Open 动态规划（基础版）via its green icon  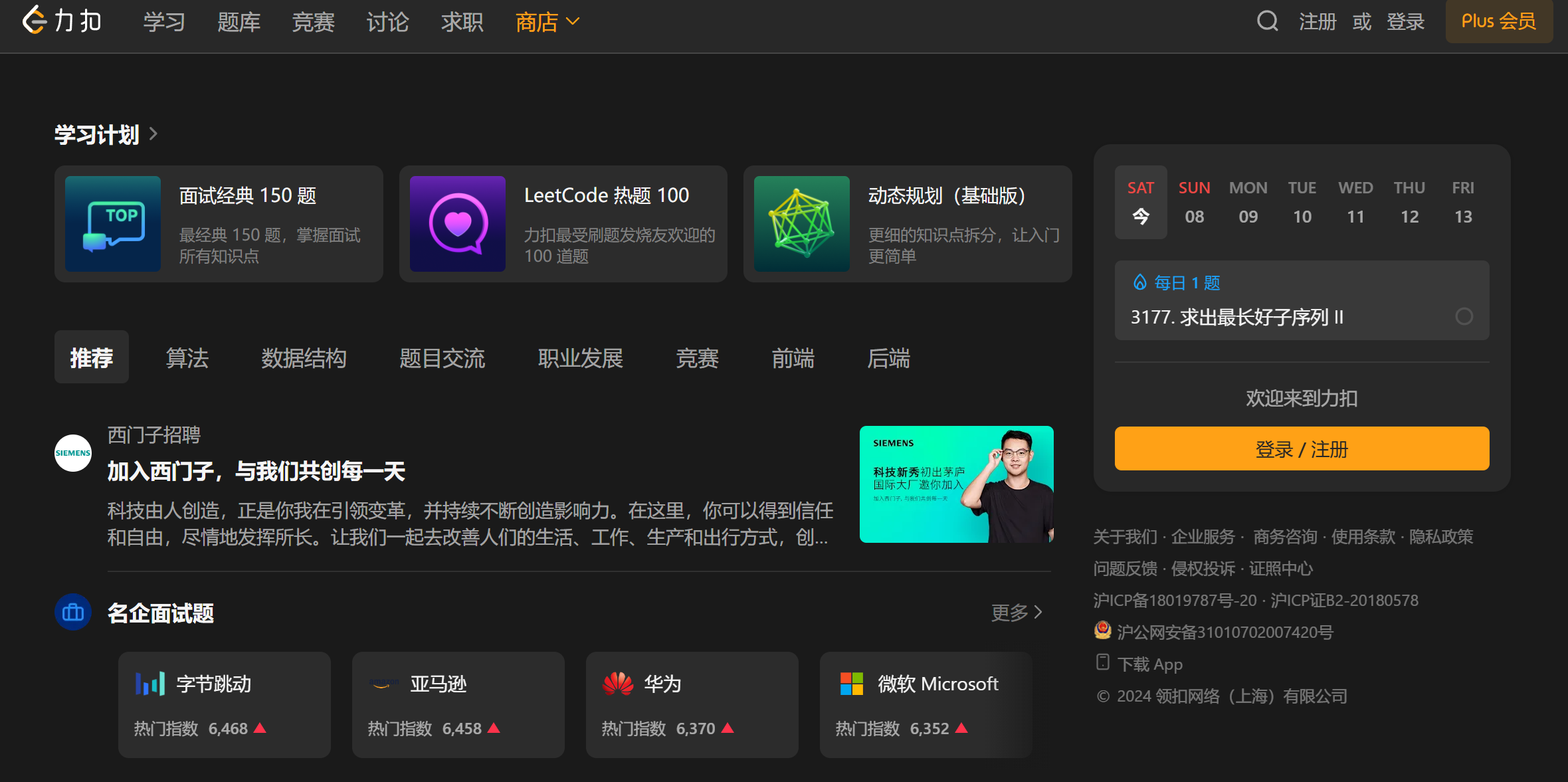[801, 224]
